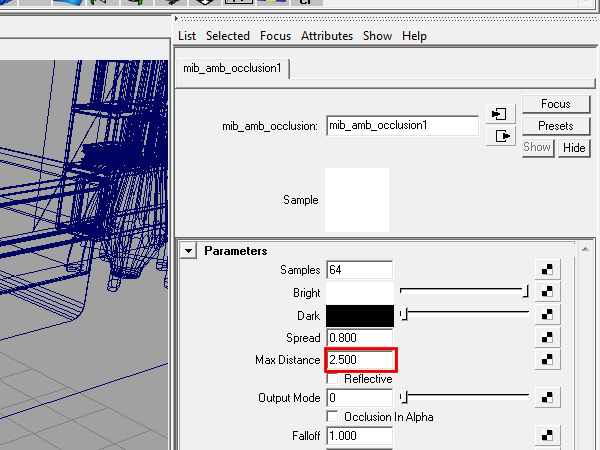
Task: Click the white Sample swatch
Action: click(357, 200)
